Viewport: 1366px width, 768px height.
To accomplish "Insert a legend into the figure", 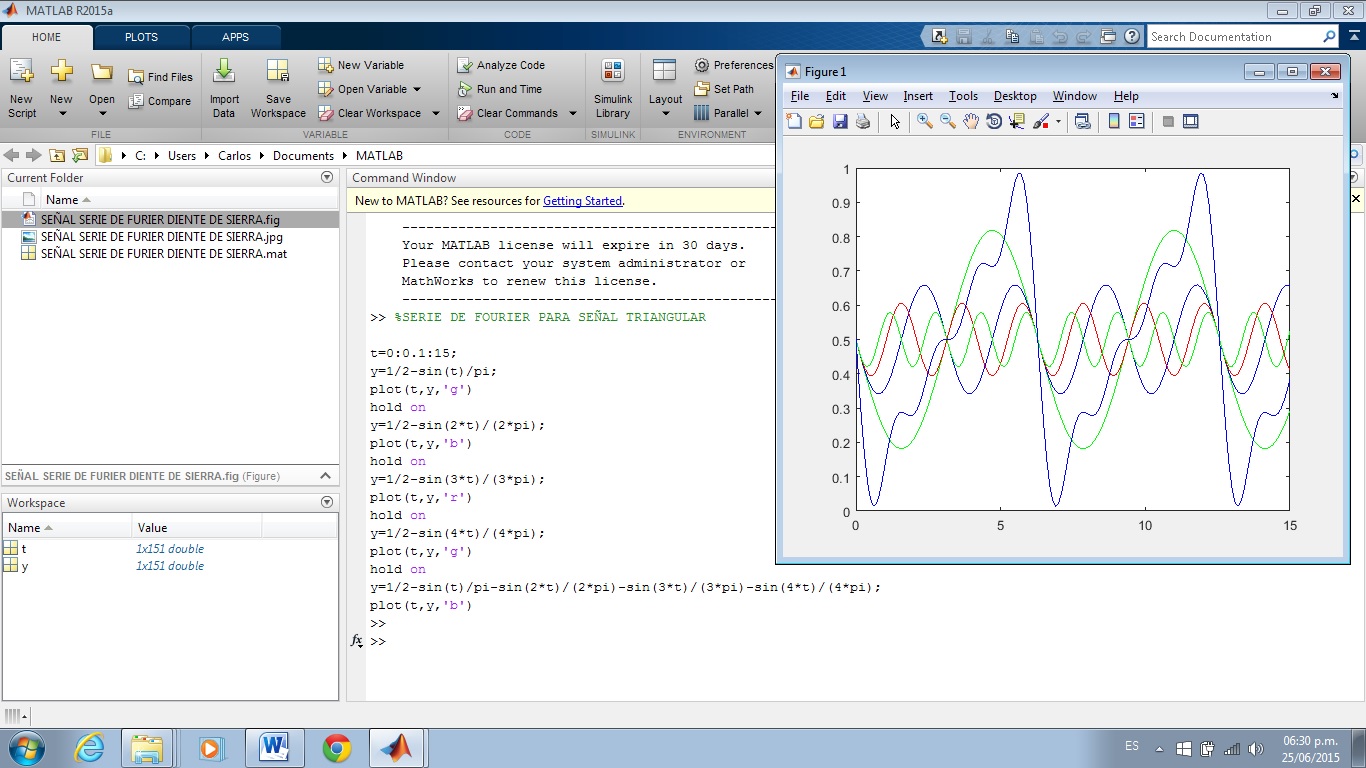I will tap(1137, 121).
